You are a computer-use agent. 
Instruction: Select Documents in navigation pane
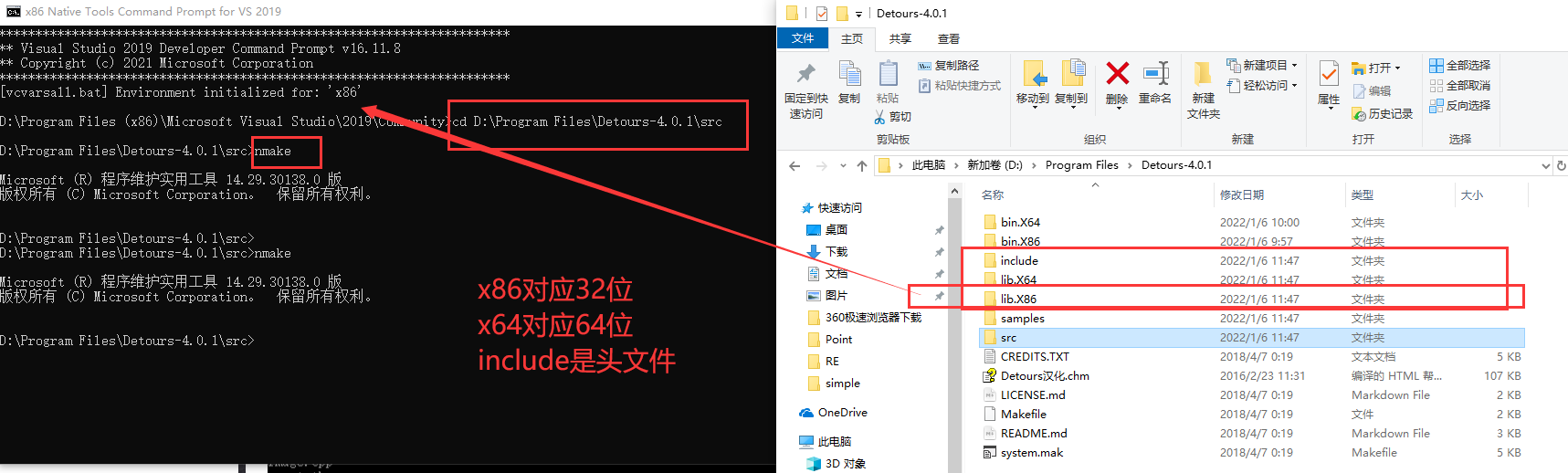(x=826, y=274)
